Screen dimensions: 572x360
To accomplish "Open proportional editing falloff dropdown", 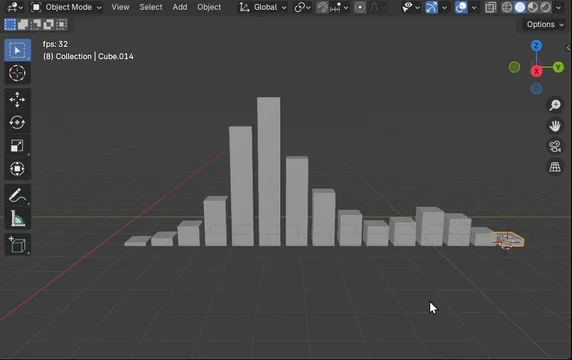I will [x=377, y=7].
